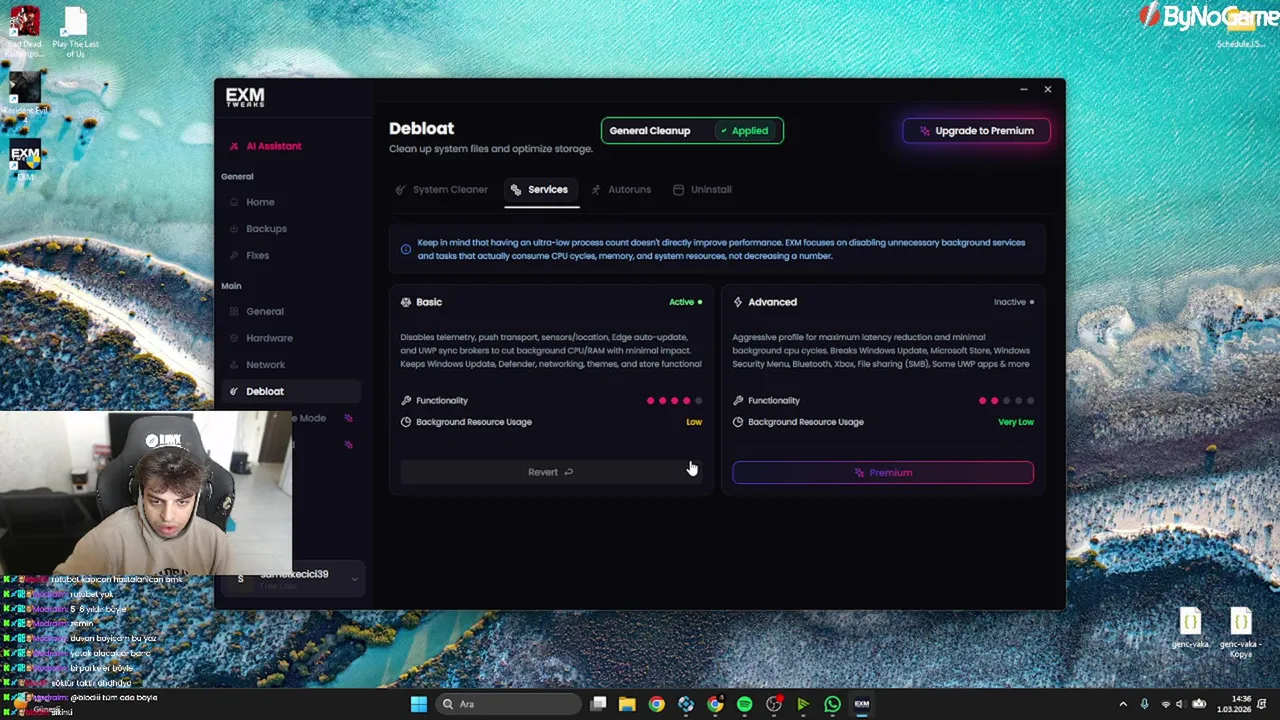Open WhatsApp from the taskbar

[832, 704]
